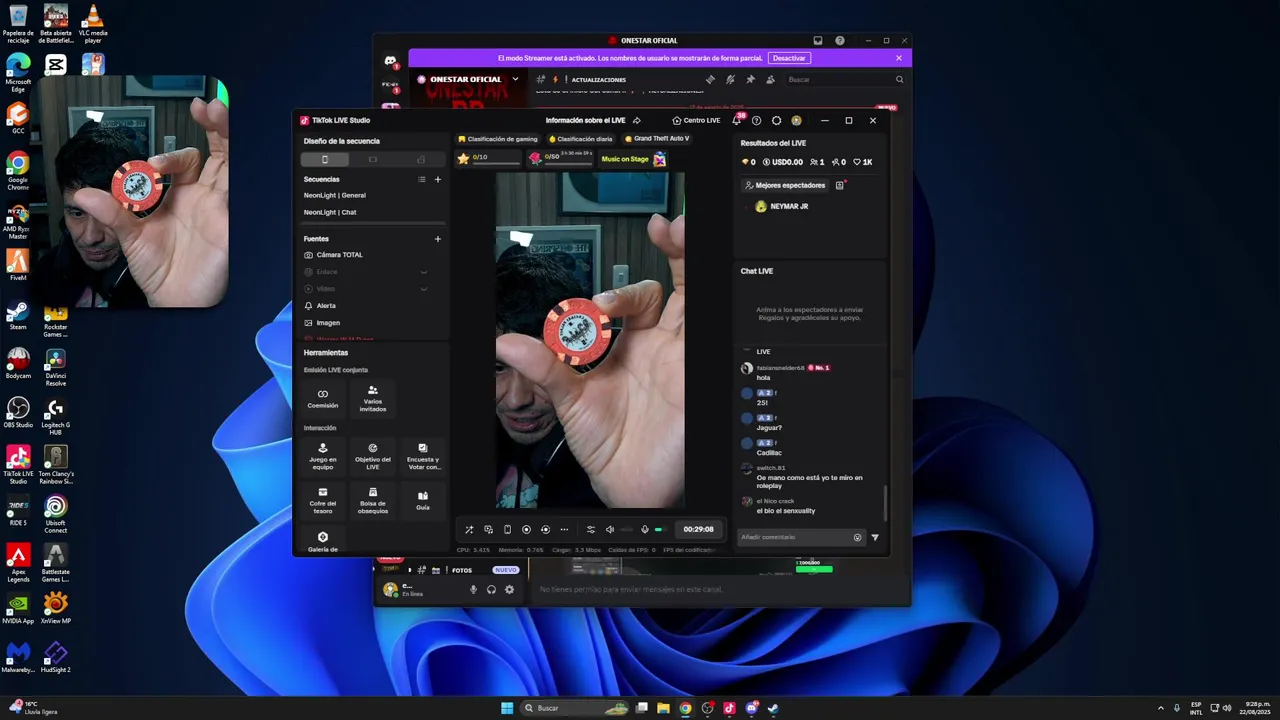Screen dimensions: 1280x720
Task: Select the portrait phone layout in Diseño de la secuencia
Action: pyautogui.click(x=324, y=159)
